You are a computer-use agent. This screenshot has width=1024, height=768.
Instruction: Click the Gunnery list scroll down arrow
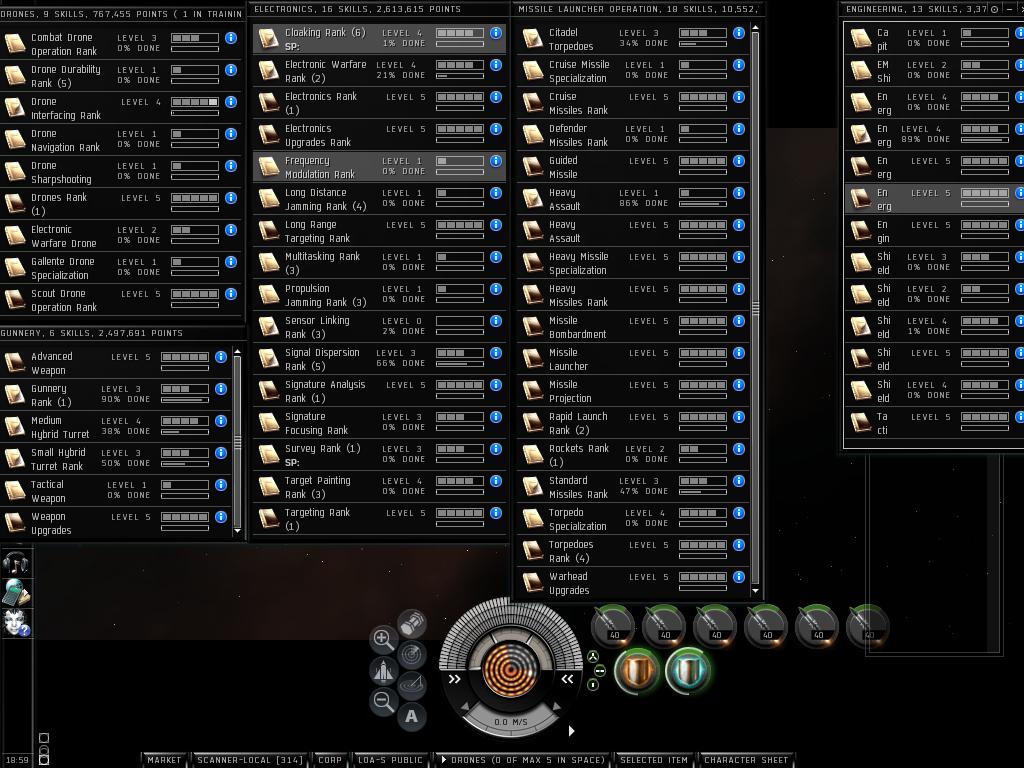pyautogui.click(x=237, y=531)
